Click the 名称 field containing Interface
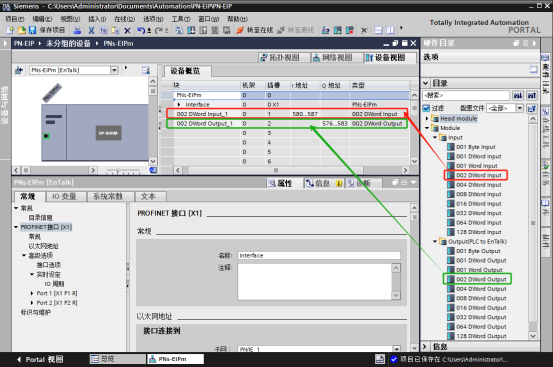553x367 pixels. pyautogui.click(x=319, y=256)
